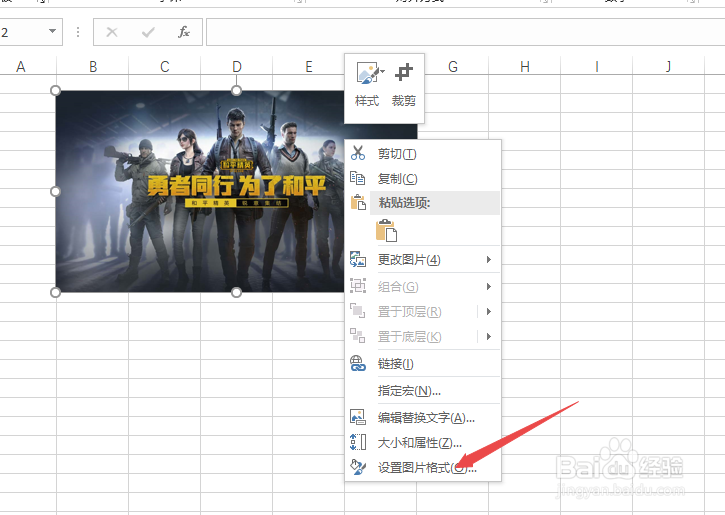Click the group icon beside 组合
The image size is (725, 515).
[358, 286]
